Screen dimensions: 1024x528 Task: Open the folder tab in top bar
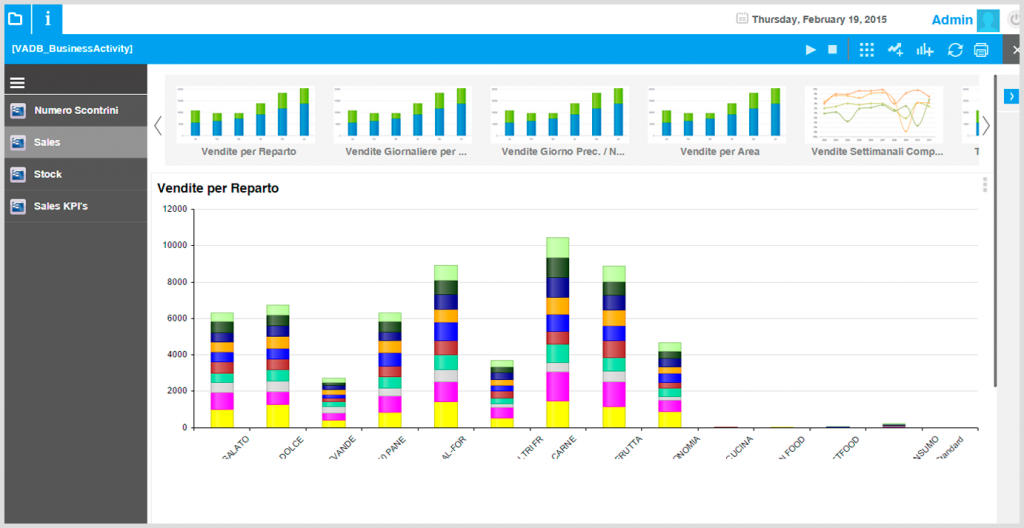click(15, 18)
